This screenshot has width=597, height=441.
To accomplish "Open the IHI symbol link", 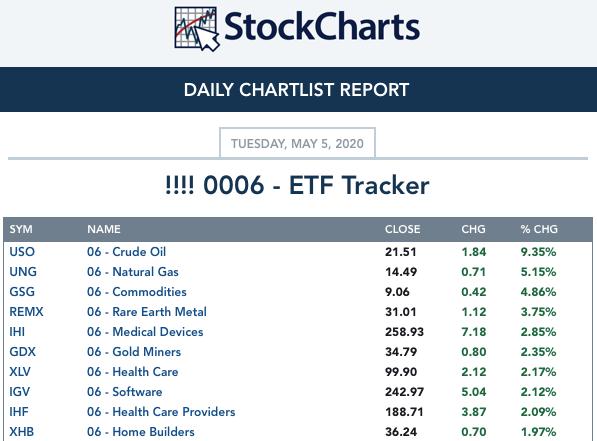I will coord(17,332).
